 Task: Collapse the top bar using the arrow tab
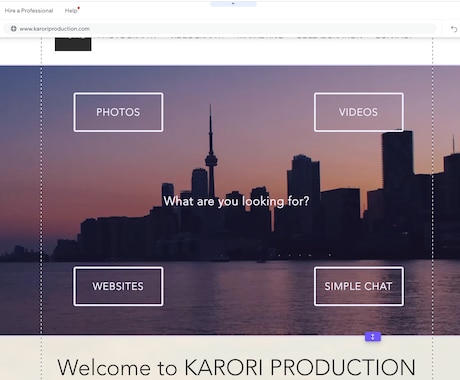[233, 4]
